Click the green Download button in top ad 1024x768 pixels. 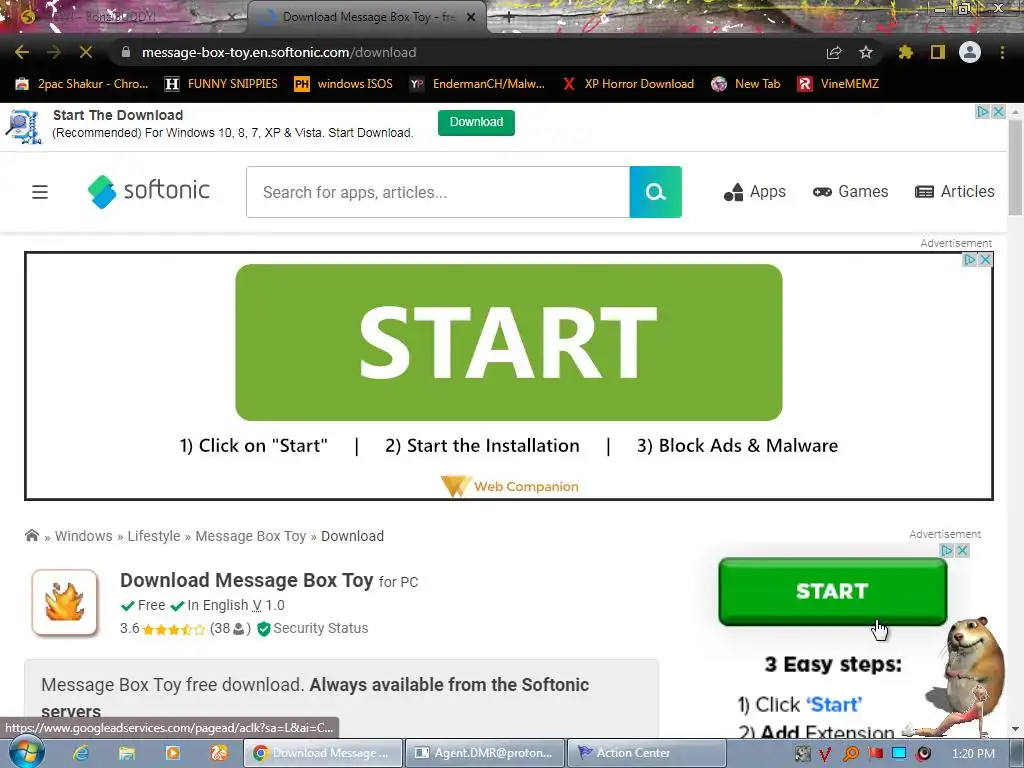476,122
